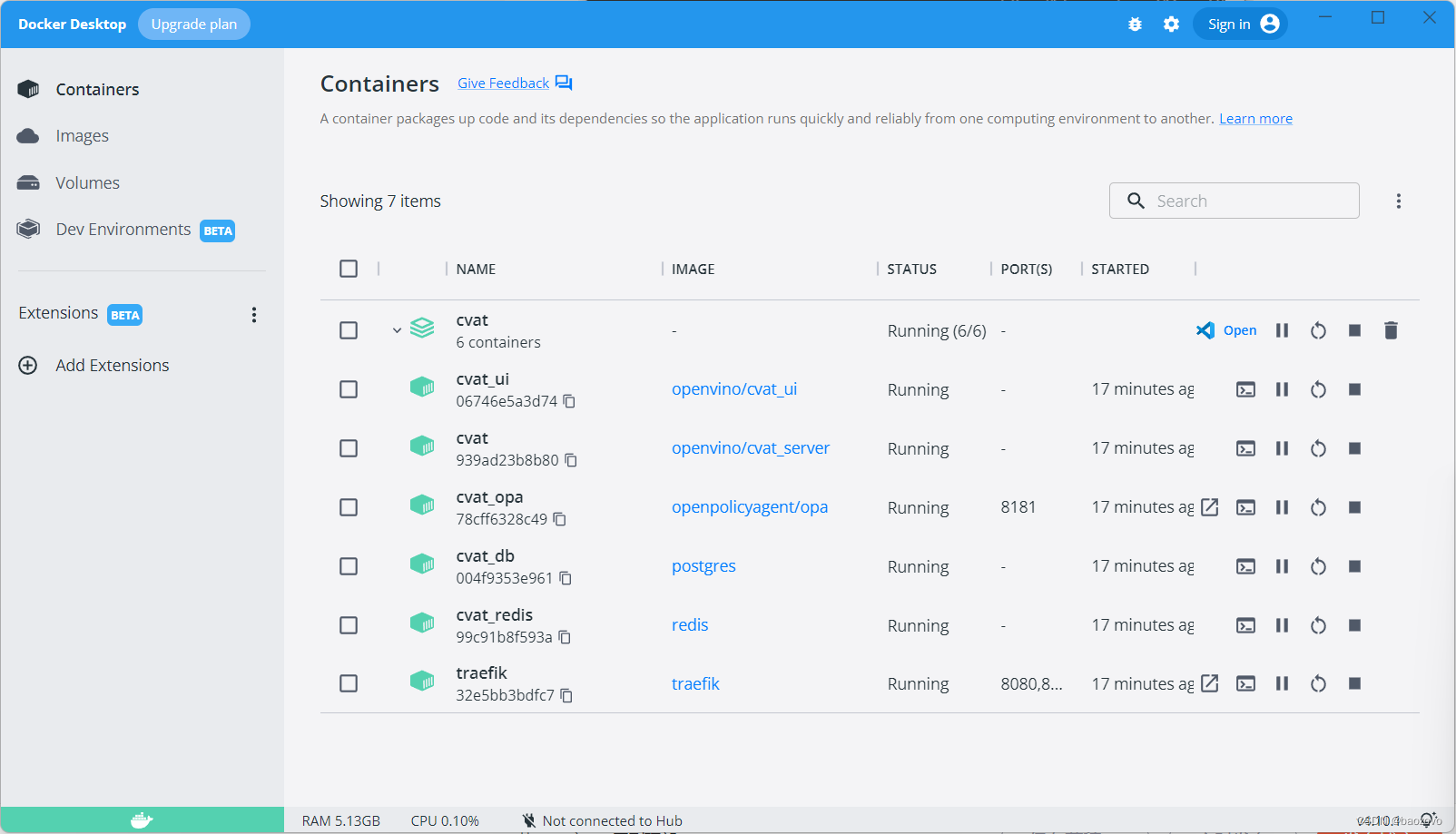The width and height of the screenshot is (1456, 834).
Task: Open the redis image link
Action: click(x=690, y=625)
